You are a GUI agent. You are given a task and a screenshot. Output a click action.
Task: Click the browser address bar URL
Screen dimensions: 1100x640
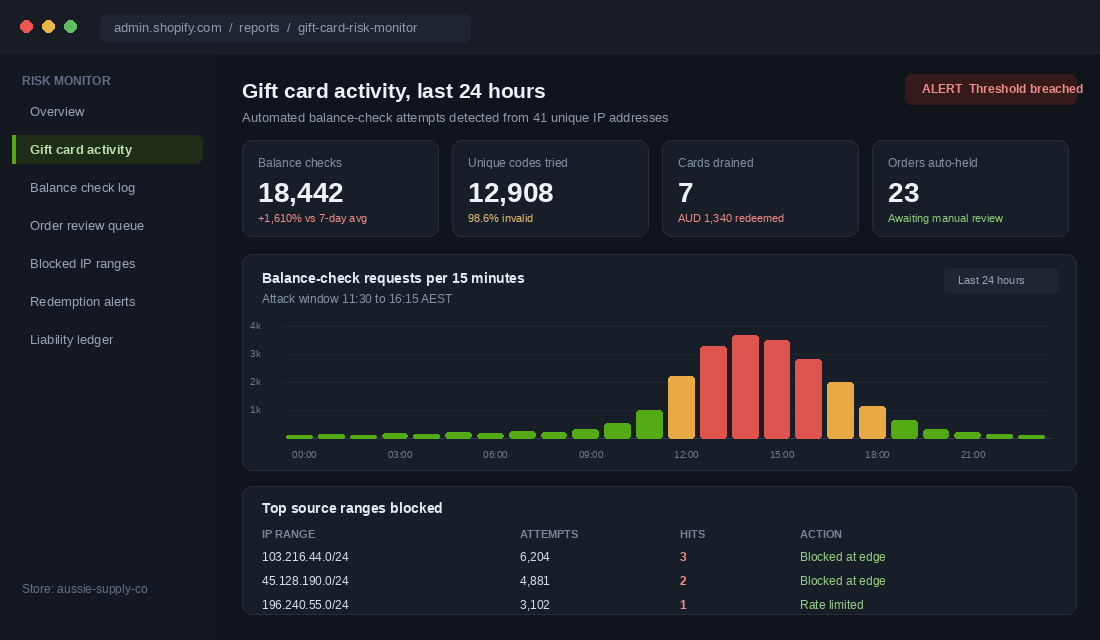click(x=285, y=28)
